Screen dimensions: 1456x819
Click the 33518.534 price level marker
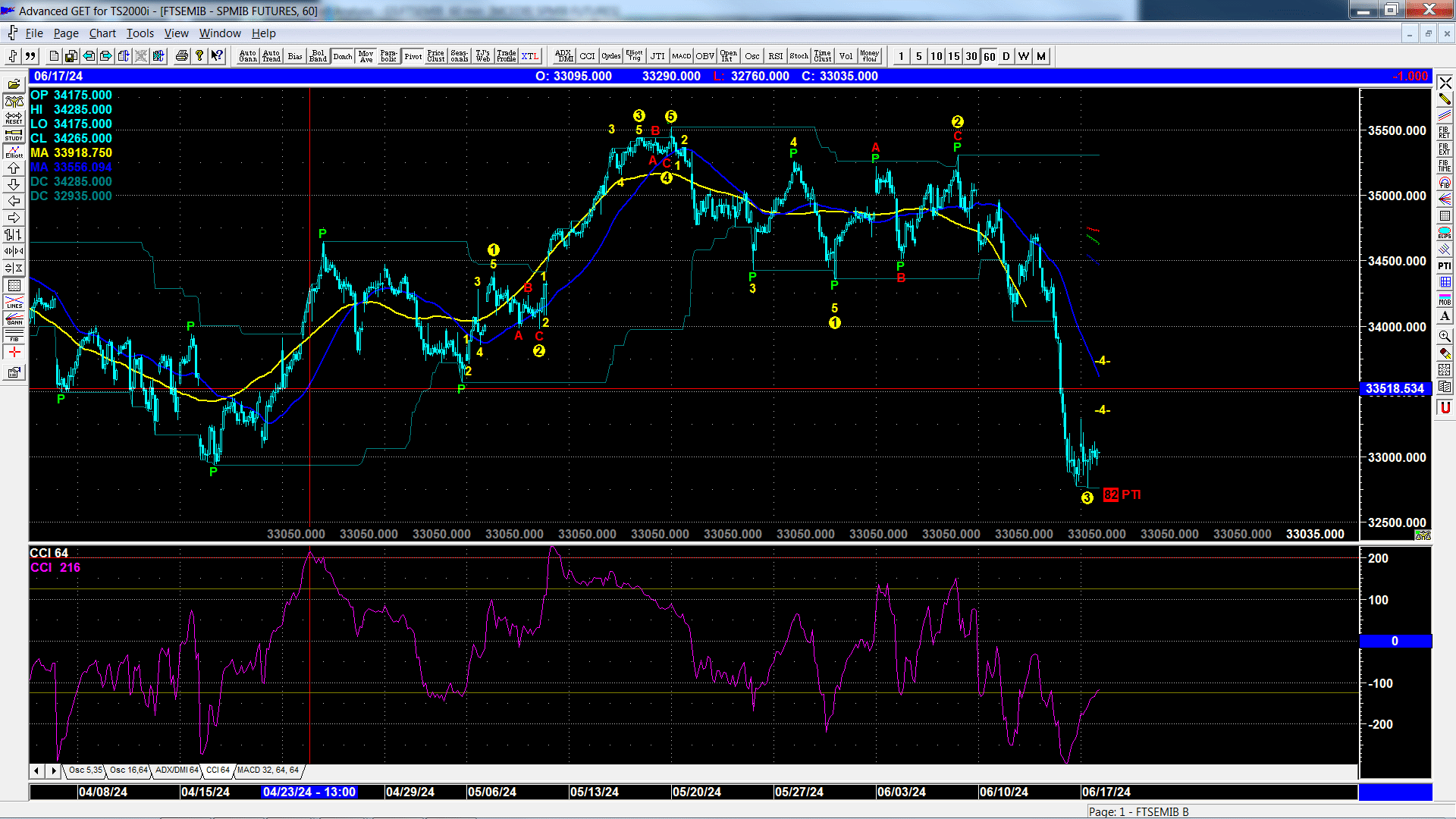pos(1395,389)
